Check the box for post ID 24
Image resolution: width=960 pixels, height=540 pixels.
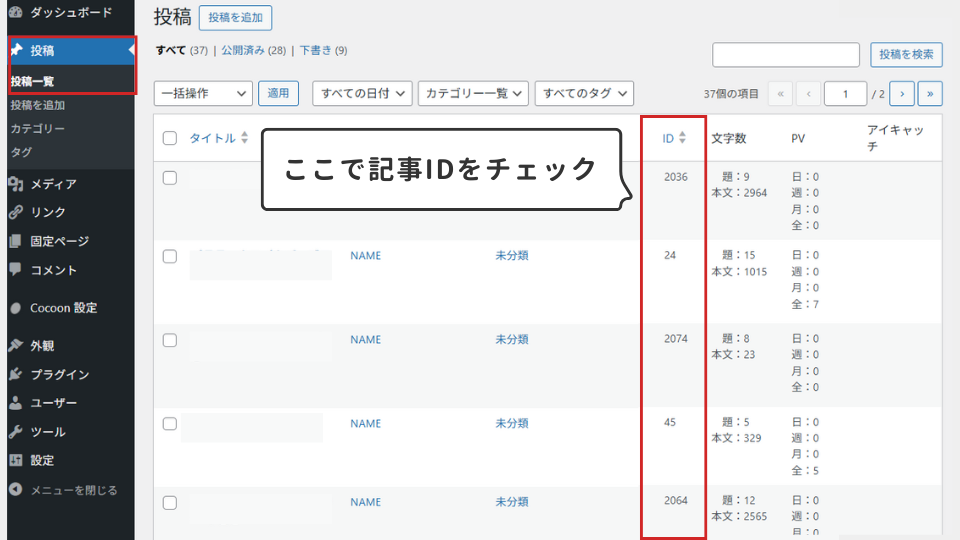[x=170, y=257]
